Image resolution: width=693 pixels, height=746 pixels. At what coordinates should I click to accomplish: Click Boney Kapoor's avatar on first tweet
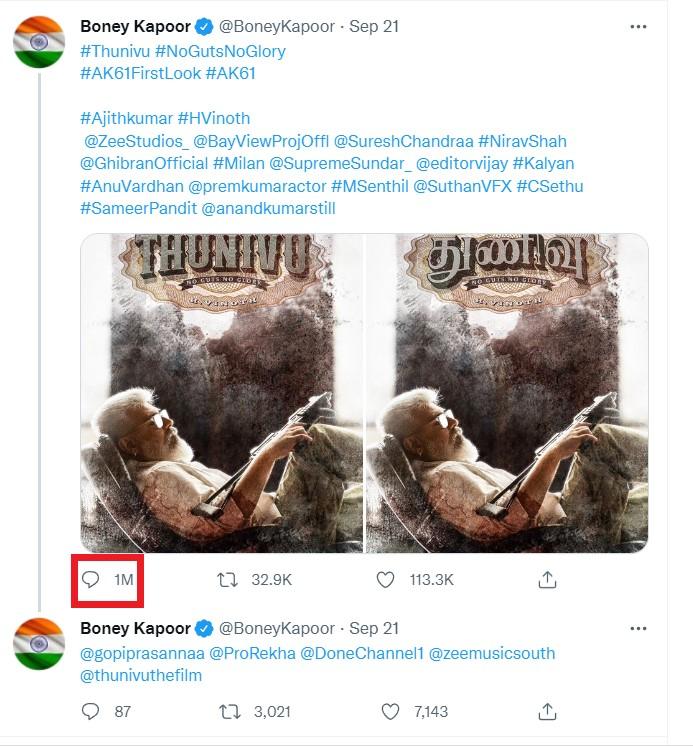[39, 42]
